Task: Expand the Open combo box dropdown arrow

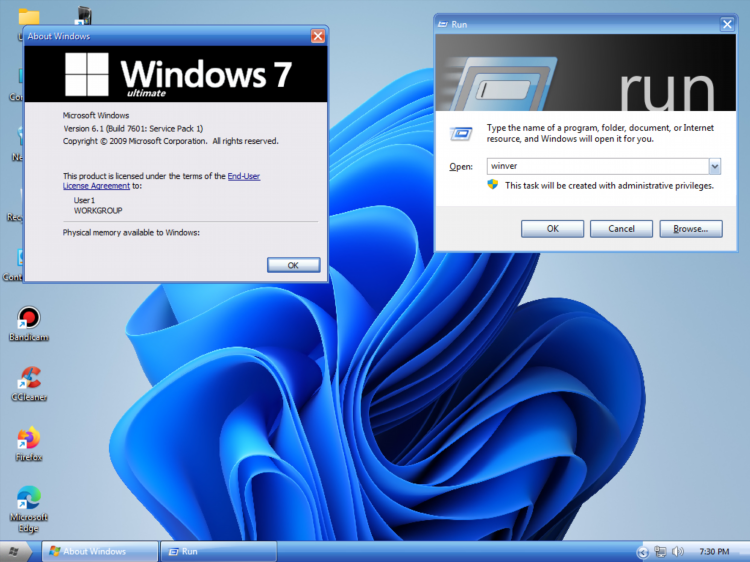Action: coord(715,166)
